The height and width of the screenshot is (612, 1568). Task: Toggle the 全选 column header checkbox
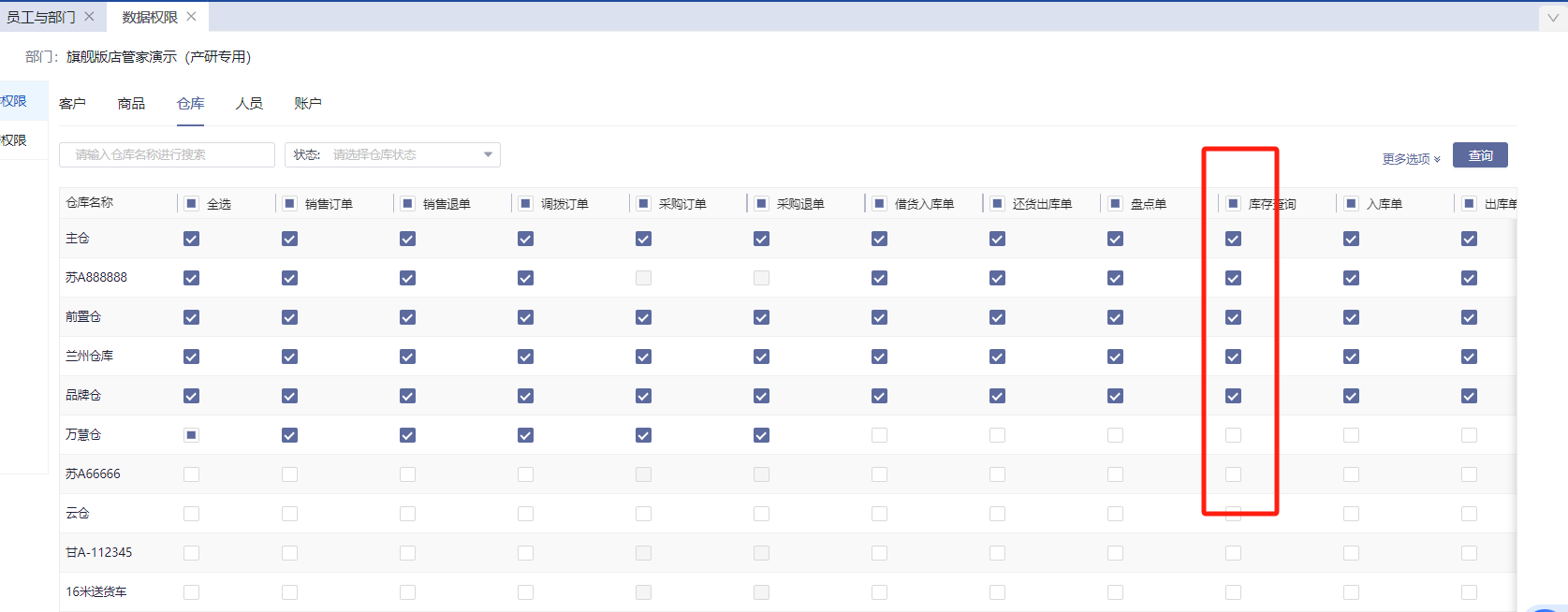click(191, 204)
